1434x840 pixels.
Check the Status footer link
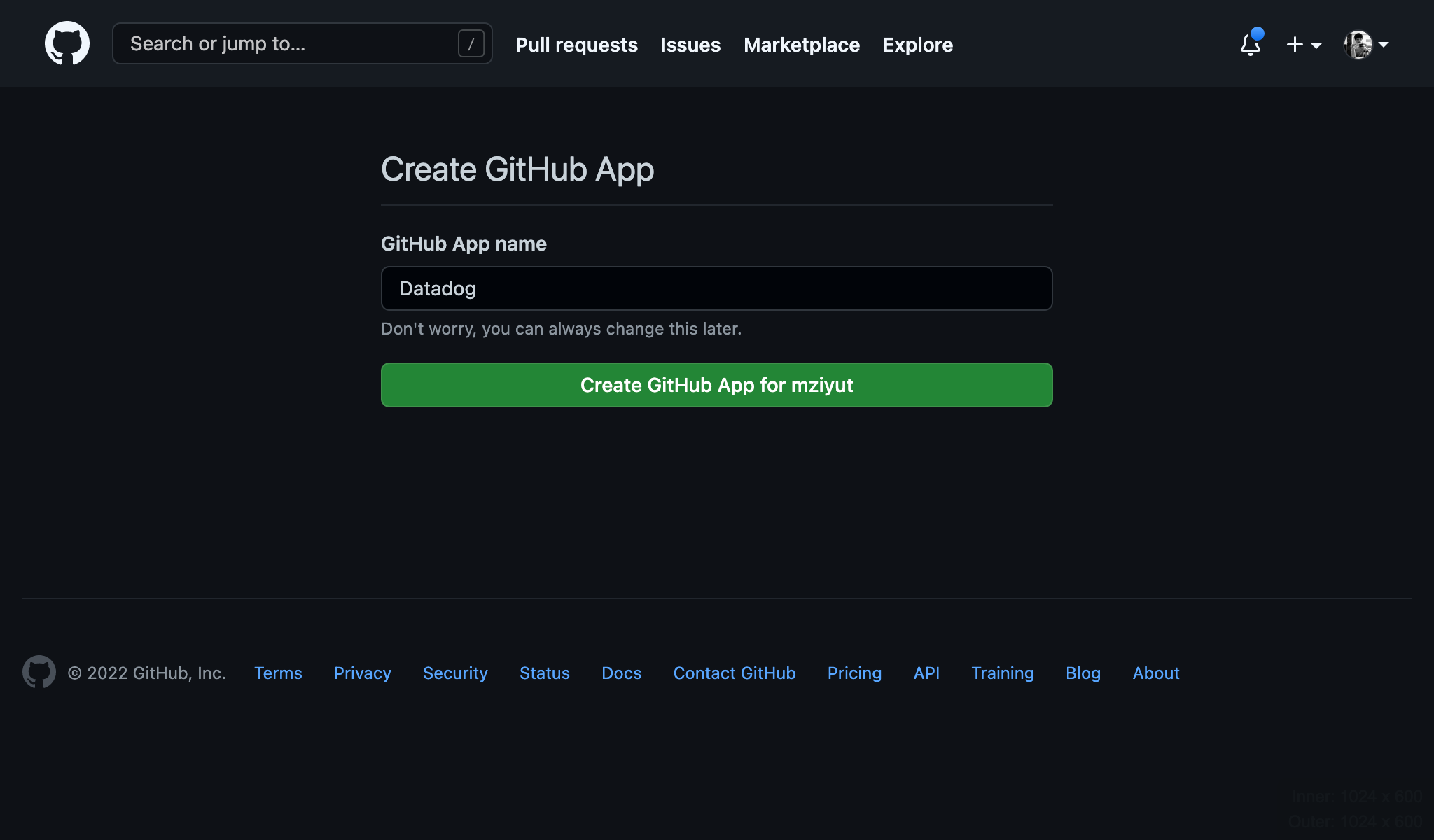[545, 673]
